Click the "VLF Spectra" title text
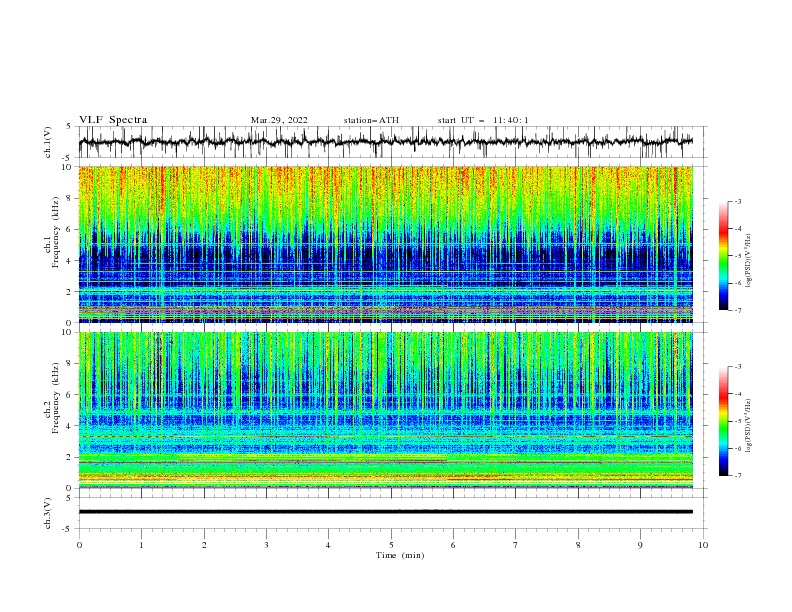 (x=113, y=120)
